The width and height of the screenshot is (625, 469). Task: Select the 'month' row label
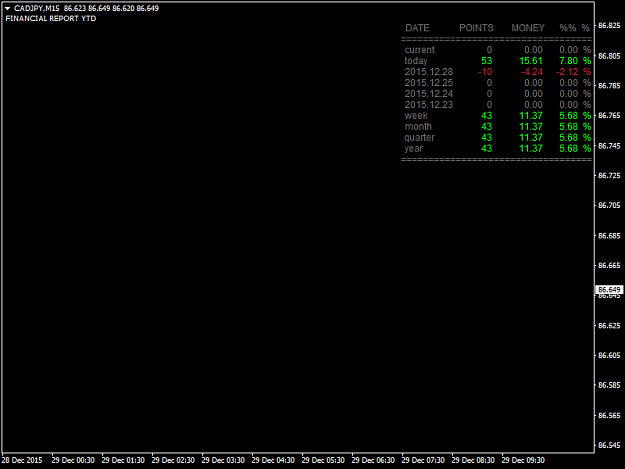coord(418,127)
